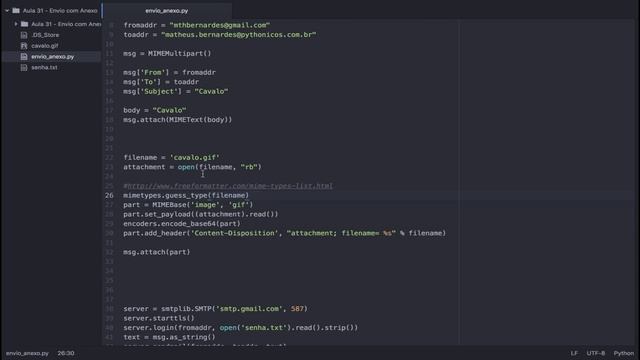The width and height of the screenshot is (640, 360).
Task: Click the toaddr pythonicos email string
Action: (x=239, y=35)
